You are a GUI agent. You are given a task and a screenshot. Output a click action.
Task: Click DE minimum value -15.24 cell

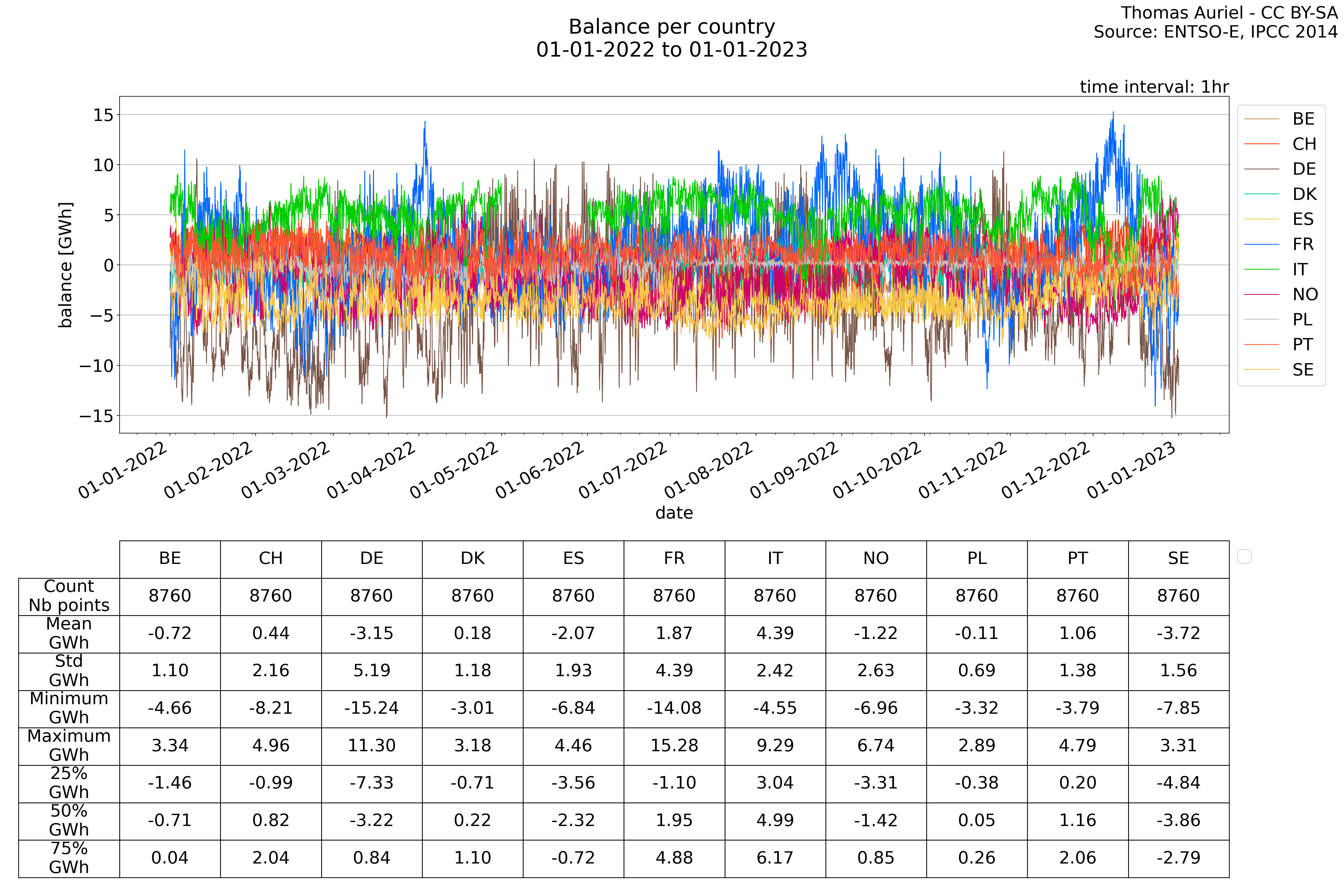coord(372,708)
